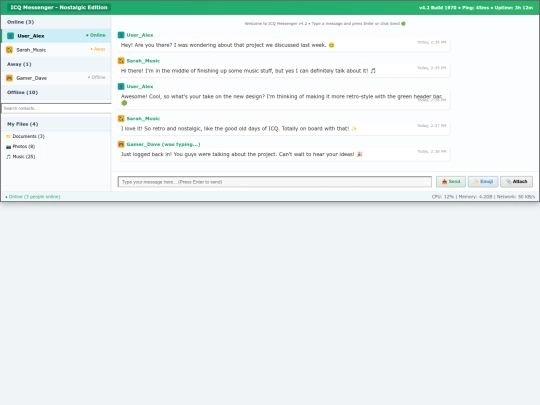Collapse the My Files (4) section
This screenshot has width=540, height=405.
[56, 124]
